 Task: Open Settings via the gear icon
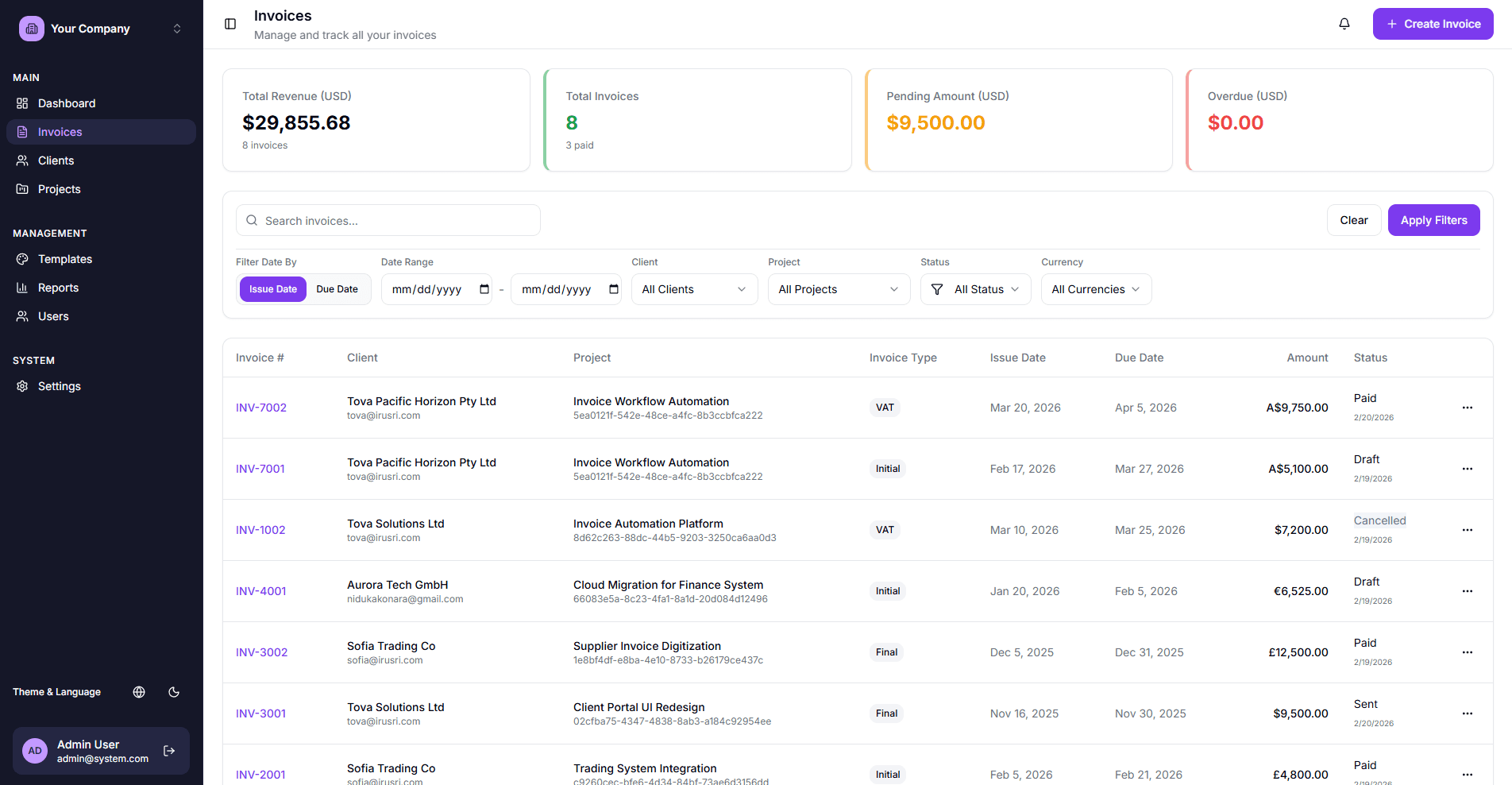pos(22,386)
